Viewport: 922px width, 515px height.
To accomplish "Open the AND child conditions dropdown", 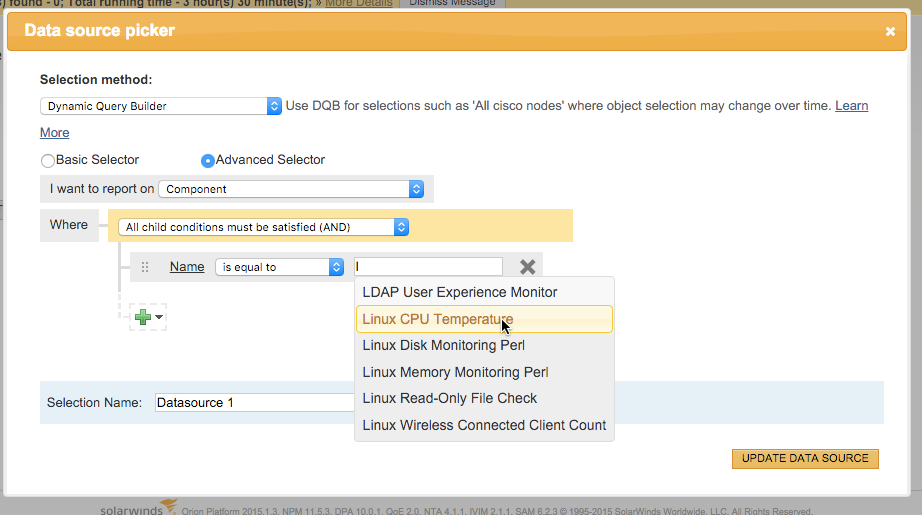I will [263, 227].
